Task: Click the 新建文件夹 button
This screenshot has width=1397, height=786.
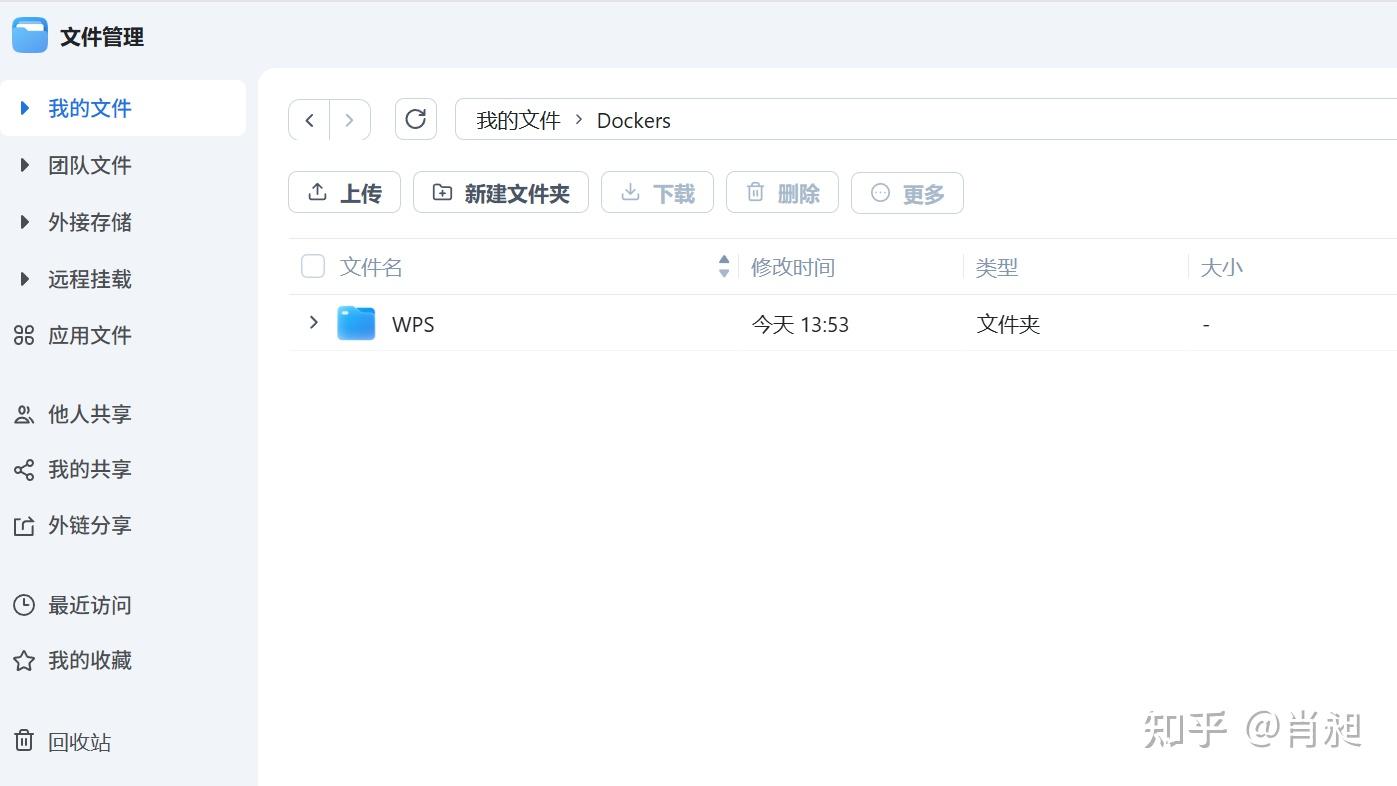Action: 501,192
